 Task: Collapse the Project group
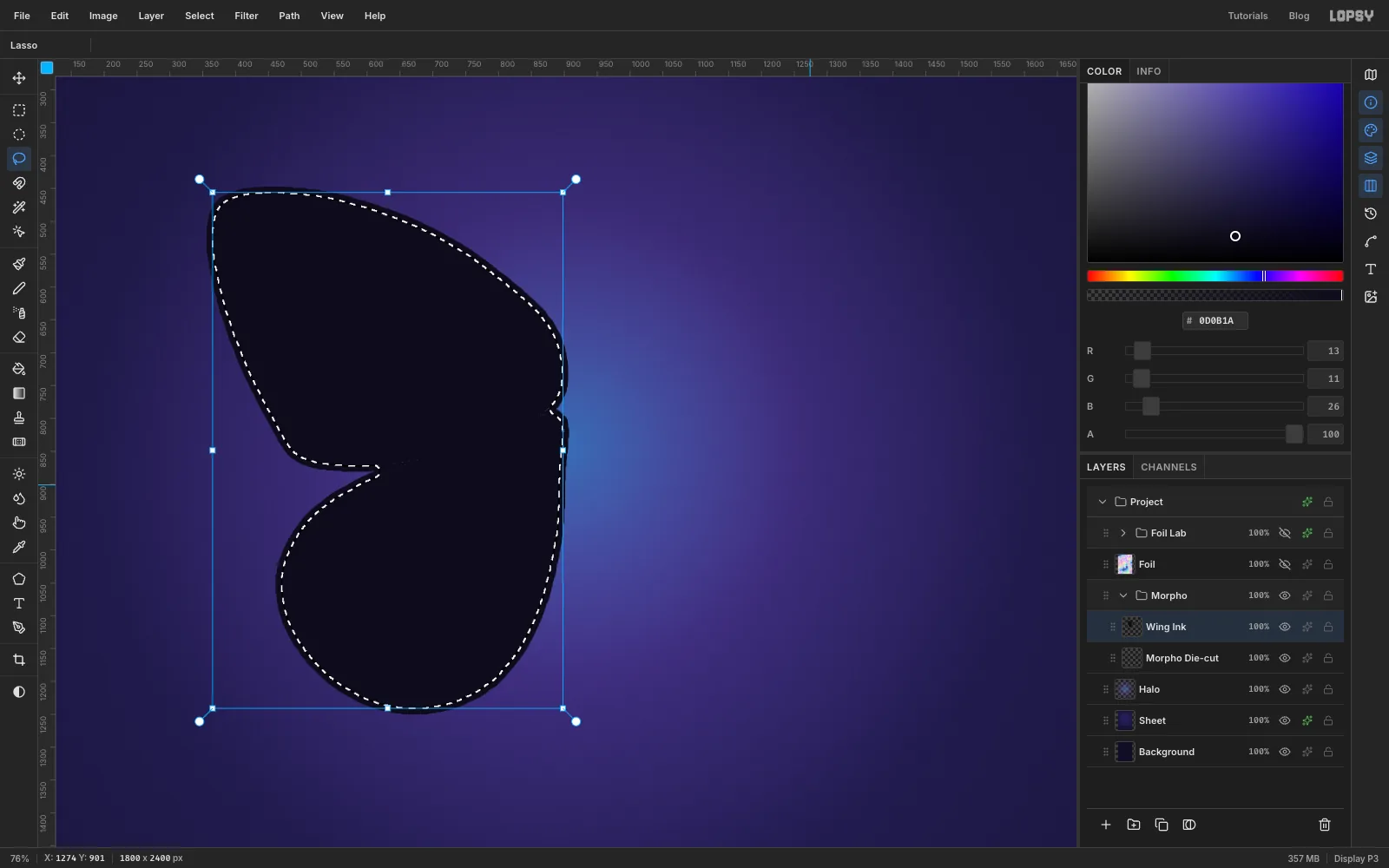1103,502
